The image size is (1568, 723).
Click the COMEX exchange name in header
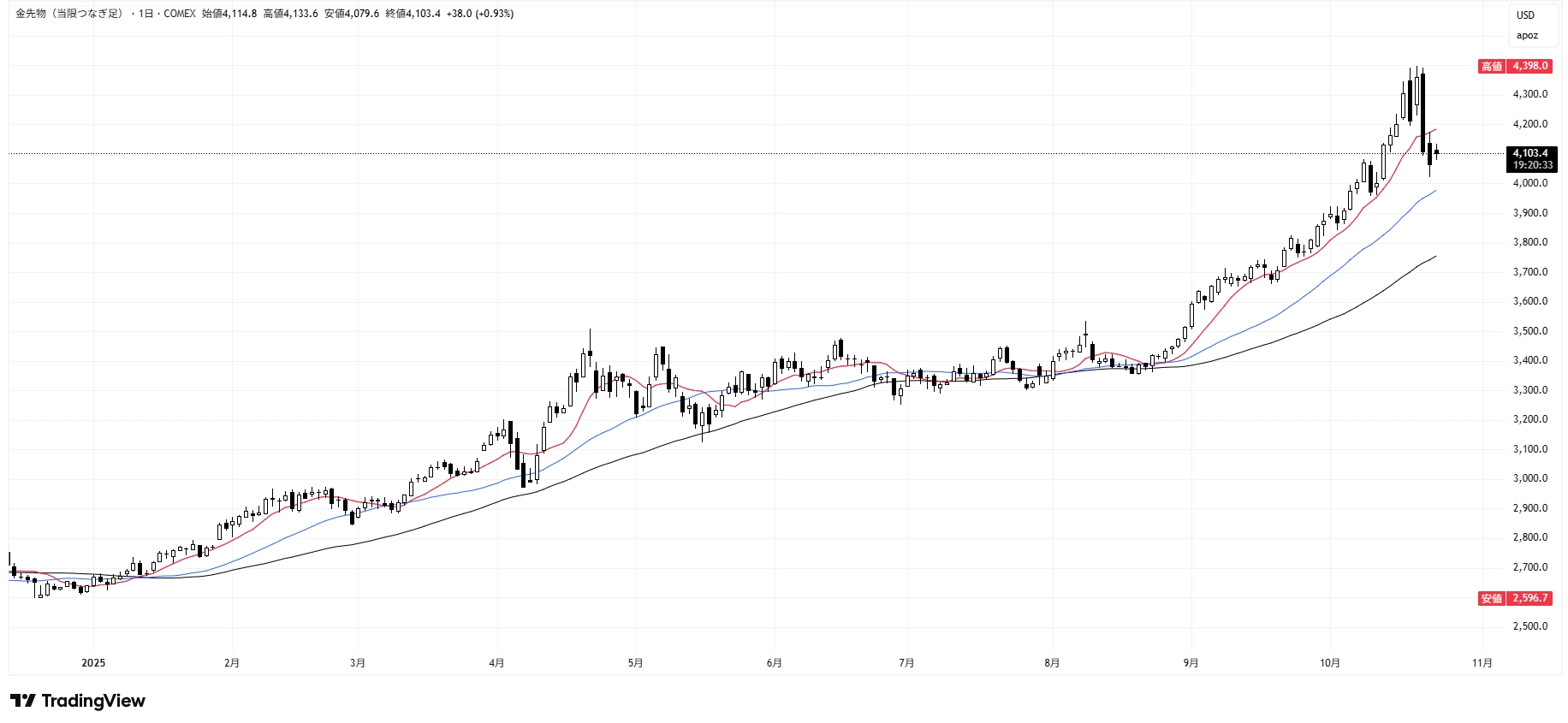180,14
